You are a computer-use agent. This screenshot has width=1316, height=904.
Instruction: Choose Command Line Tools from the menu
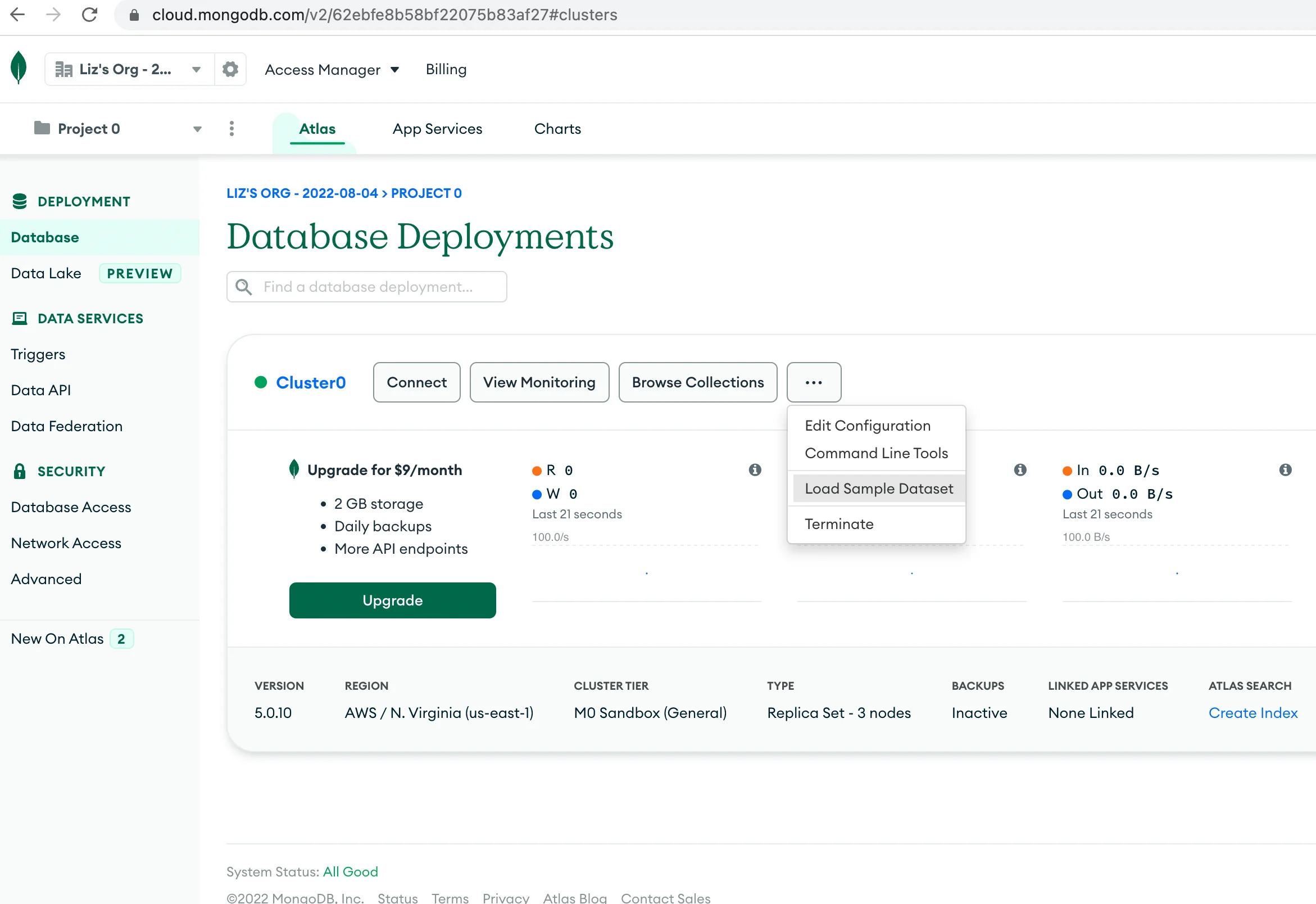click(876, 453)
